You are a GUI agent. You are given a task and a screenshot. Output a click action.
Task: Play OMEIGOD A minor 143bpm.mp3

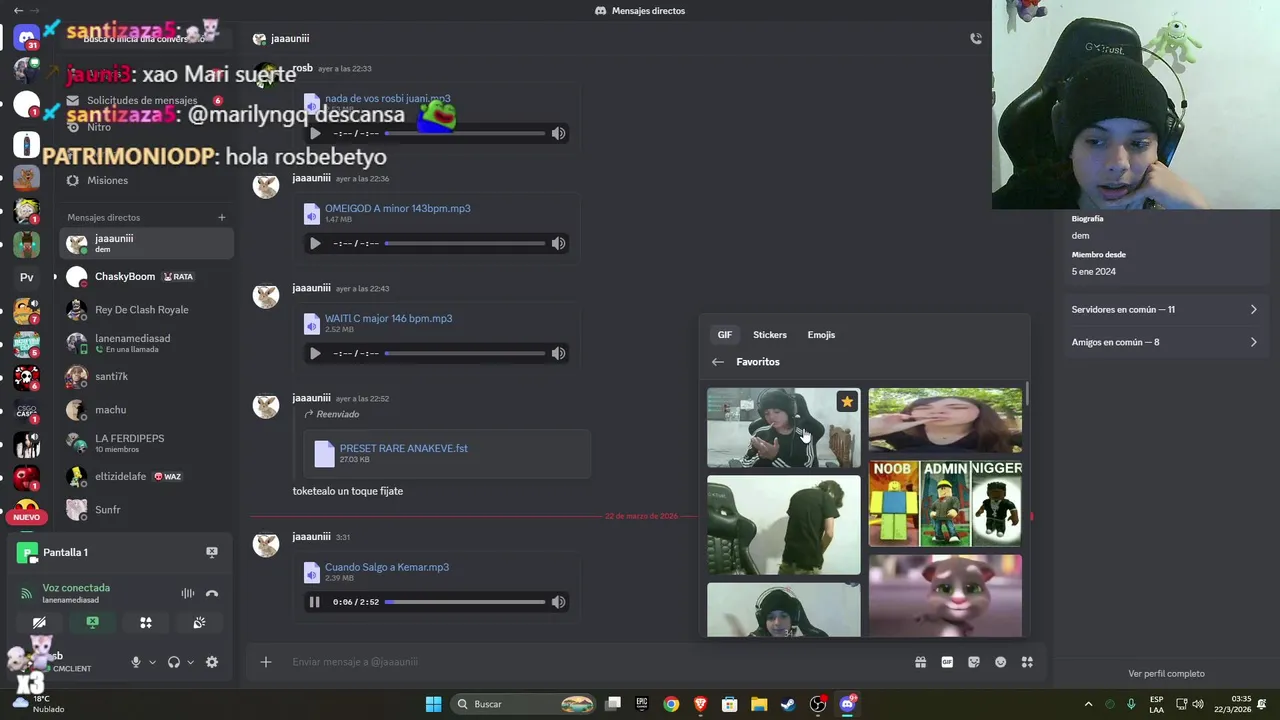tap(315, 243)
